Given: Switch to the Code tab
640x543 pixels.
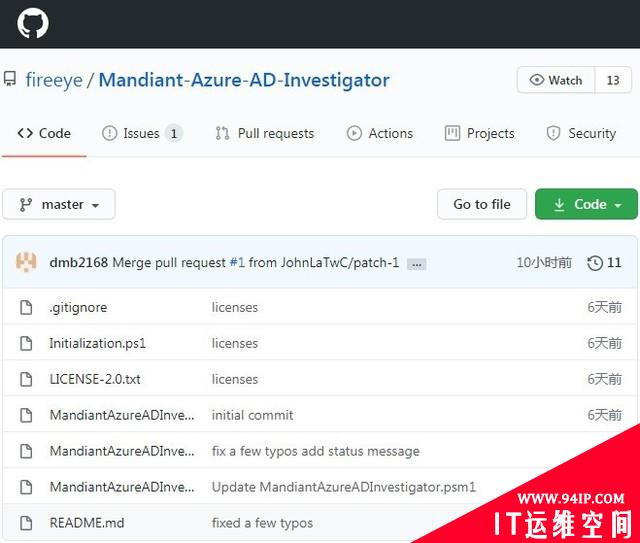Looking at the screenshot, I should click(x=44, y=133).
